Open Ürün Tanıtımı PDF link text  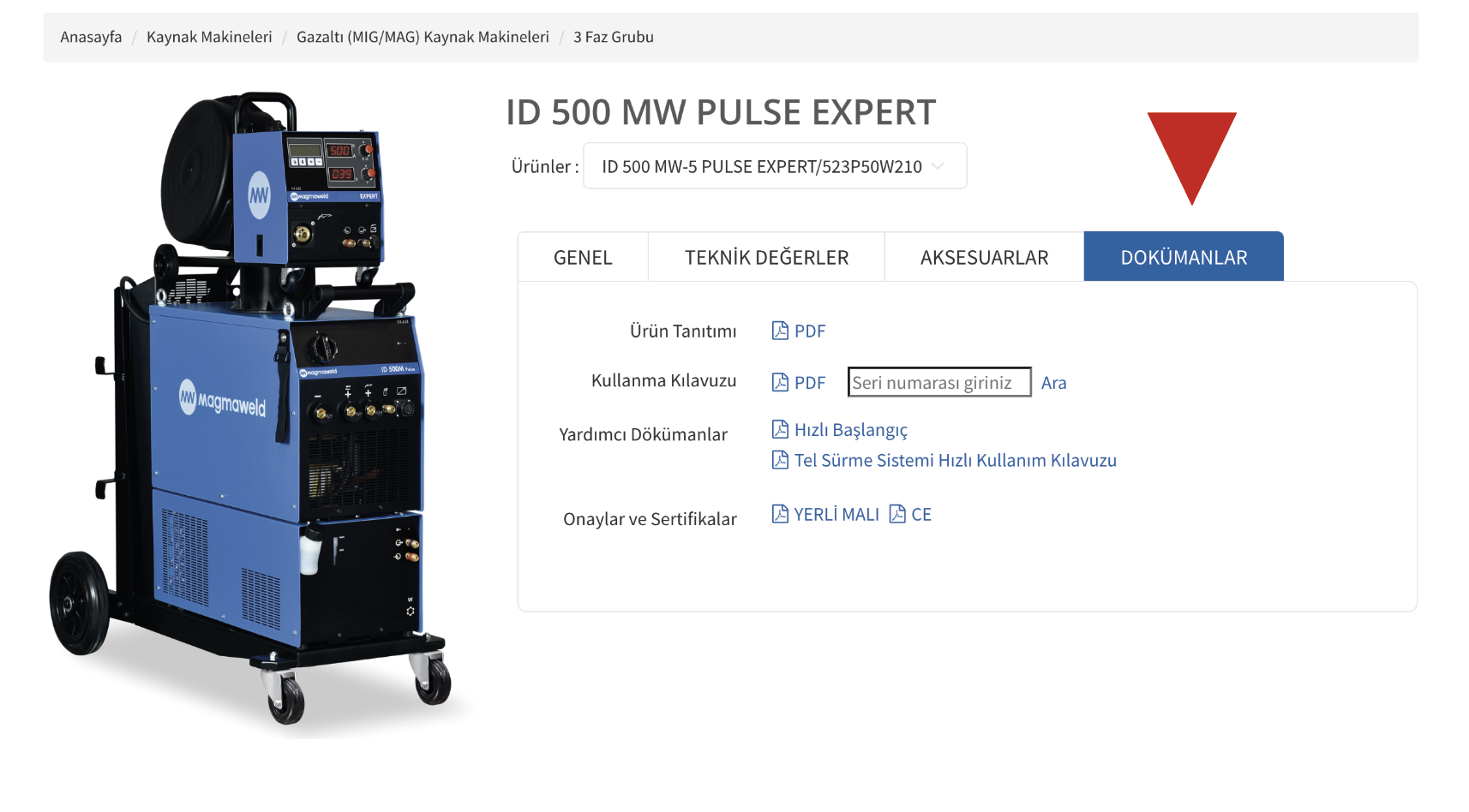810,331
